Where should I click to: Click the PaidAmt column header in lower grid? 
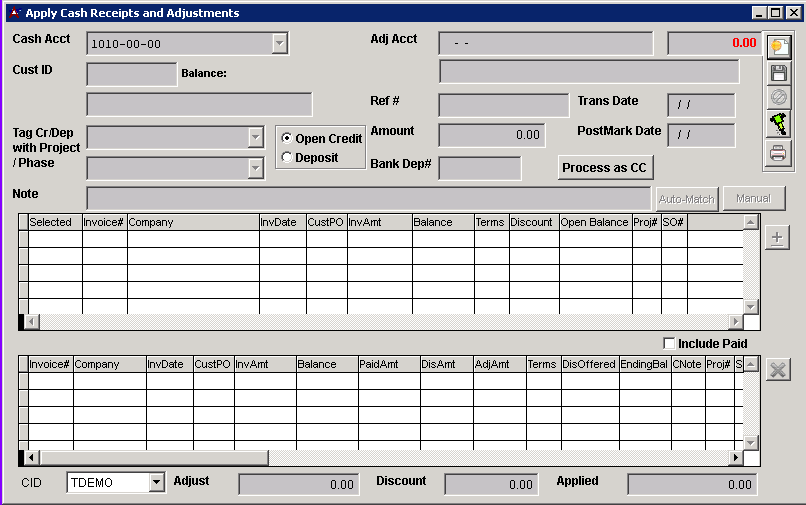click(x=388, y=365)
